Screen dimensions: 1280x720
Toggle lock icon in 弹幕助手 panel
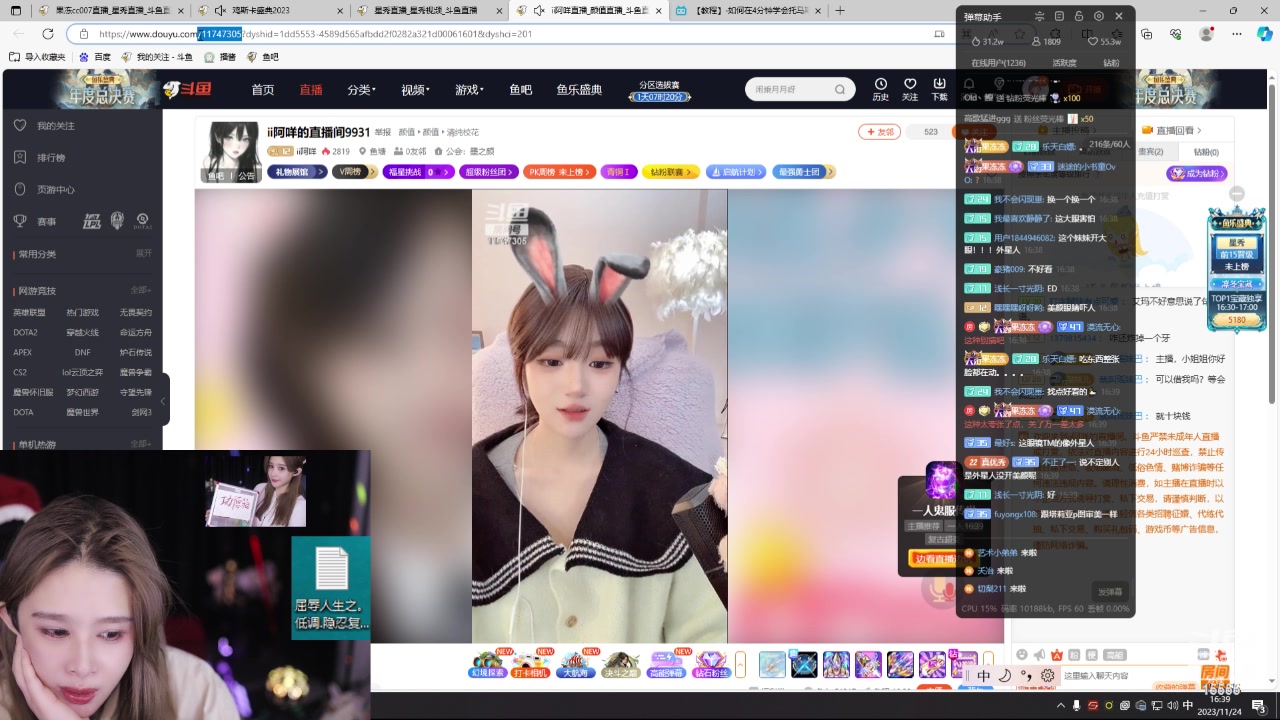[x=1079, y=17]
